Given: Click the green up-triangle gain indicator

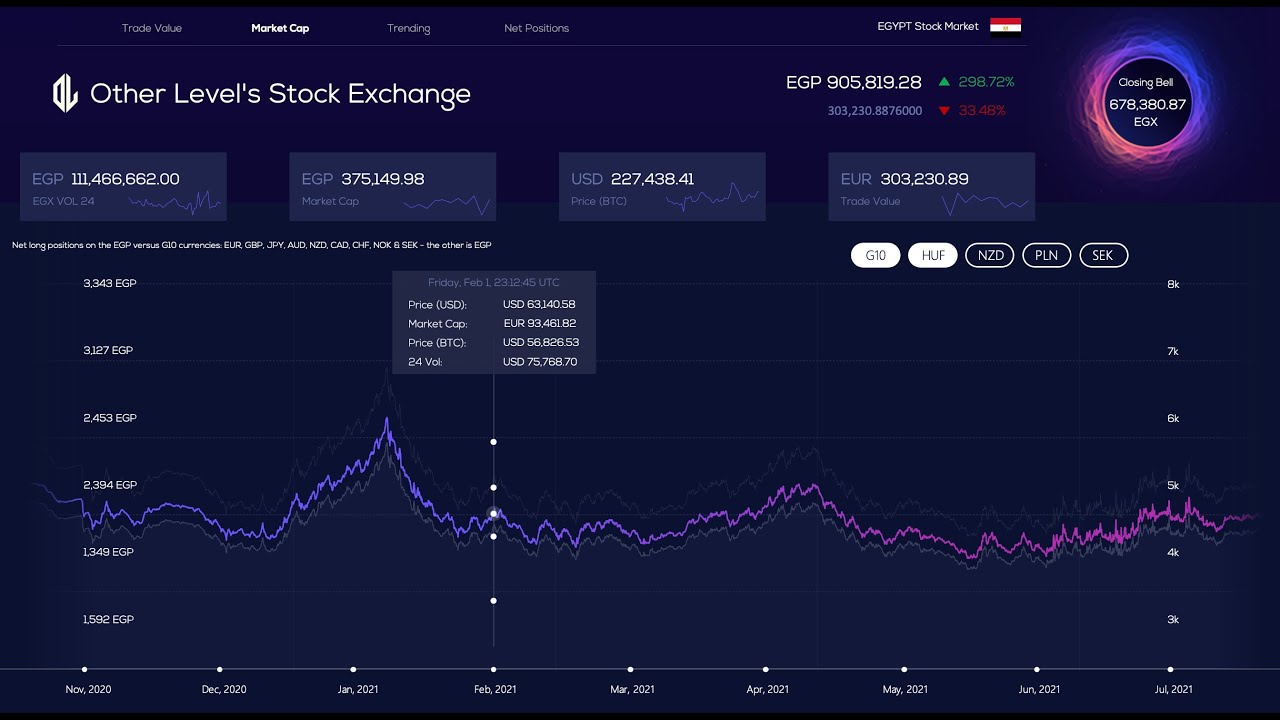Looking at the screenshot, I should [x=944, y=82].
